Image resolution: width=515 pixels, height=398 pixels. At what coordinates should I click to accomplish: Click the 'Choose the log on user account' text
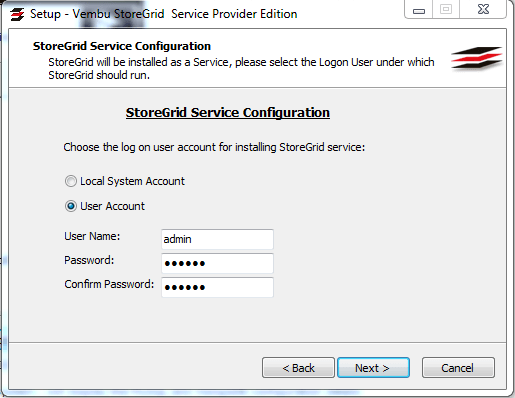click(x=214, y=147)
